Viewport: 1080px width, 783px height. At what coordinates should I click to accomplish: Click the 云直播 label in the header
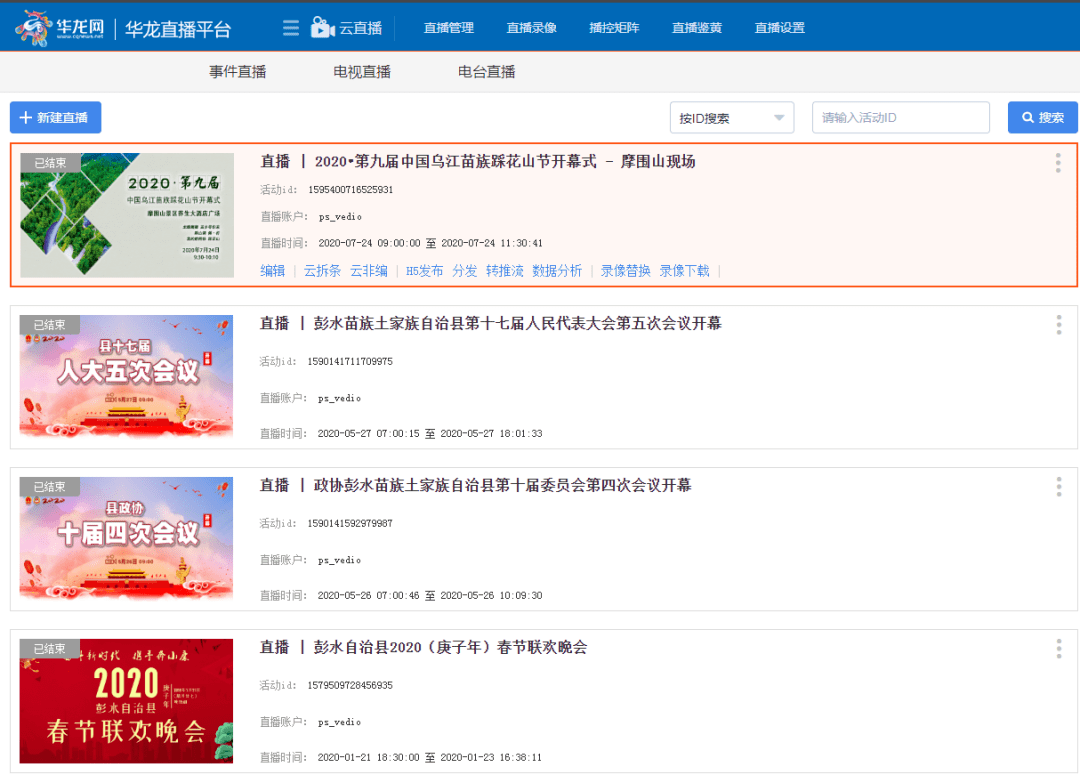[x=360, y=28]
